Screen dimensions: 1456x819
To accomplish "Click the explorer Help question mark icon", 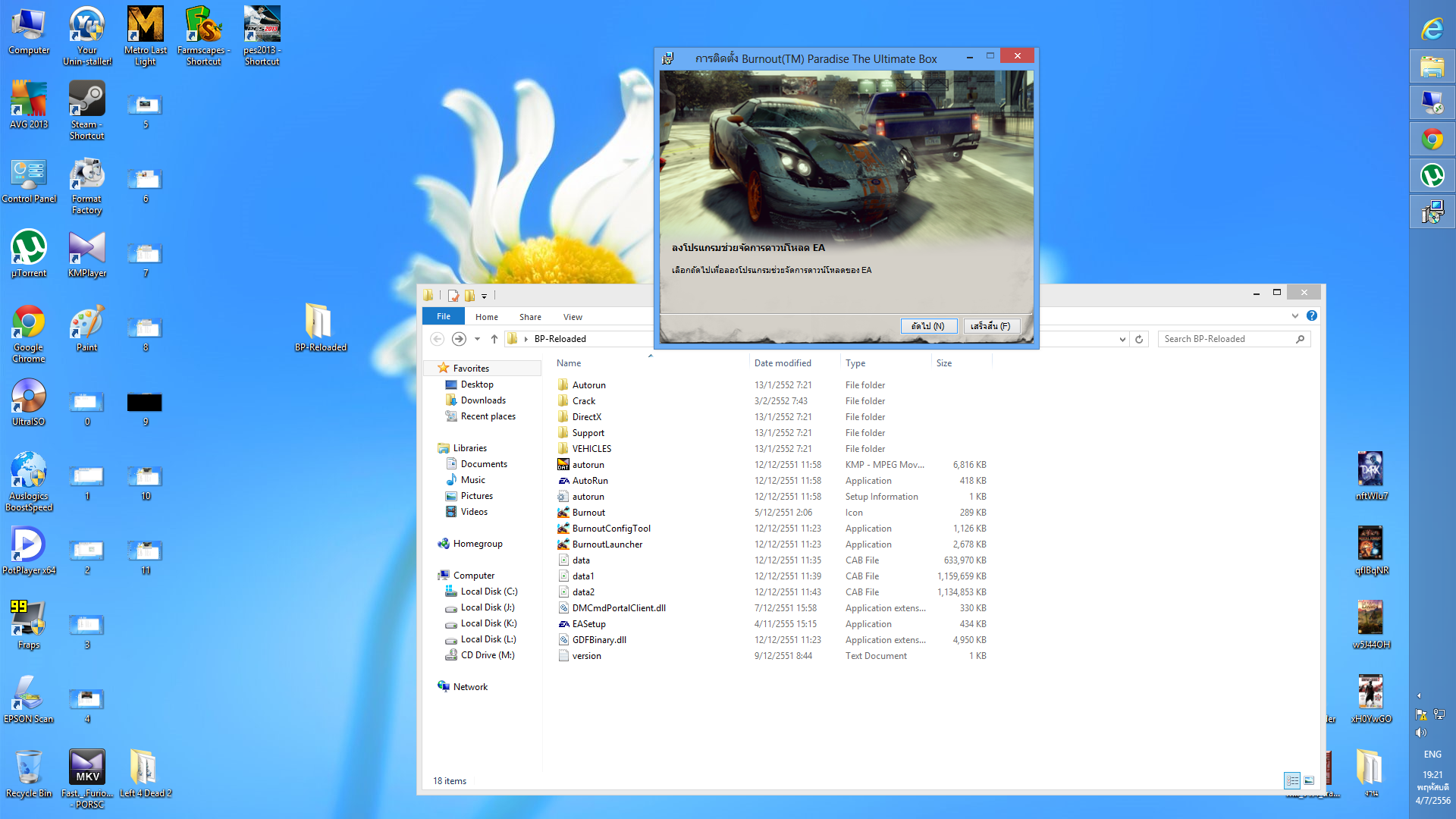I will [x=1312, y=316].
